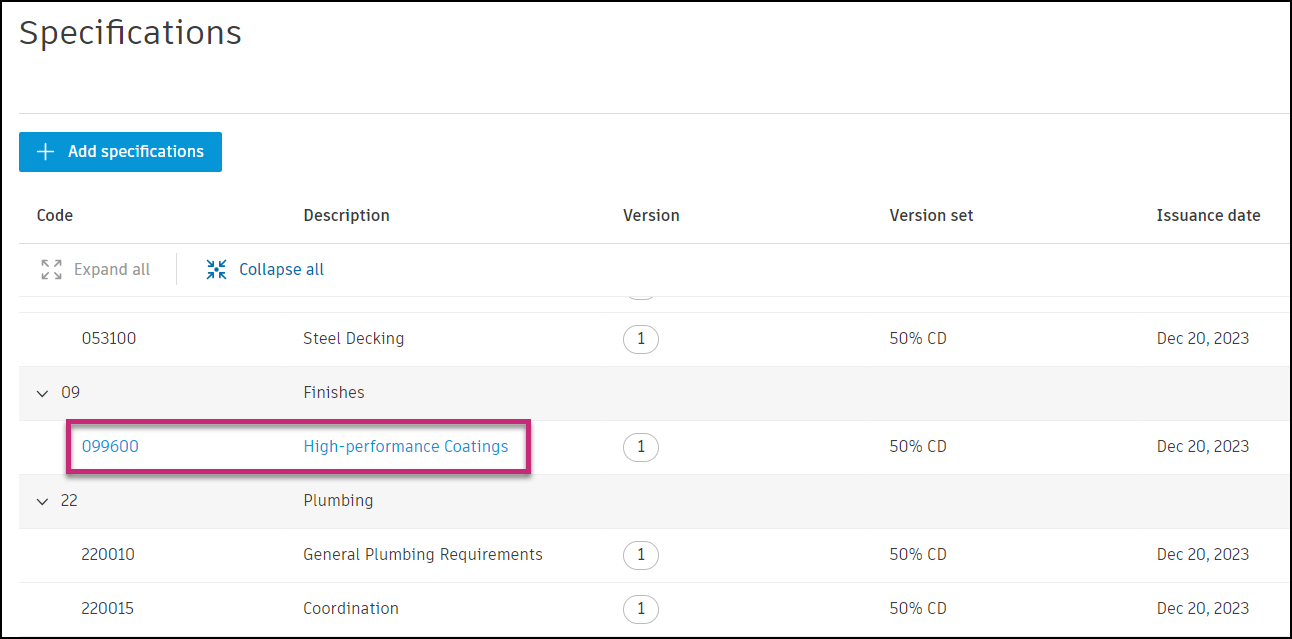Image resolution: width=1292 pixels, height=639 pixels.
Task: Open version badge for High-performance Coatings
Action: tap(640, 447)
